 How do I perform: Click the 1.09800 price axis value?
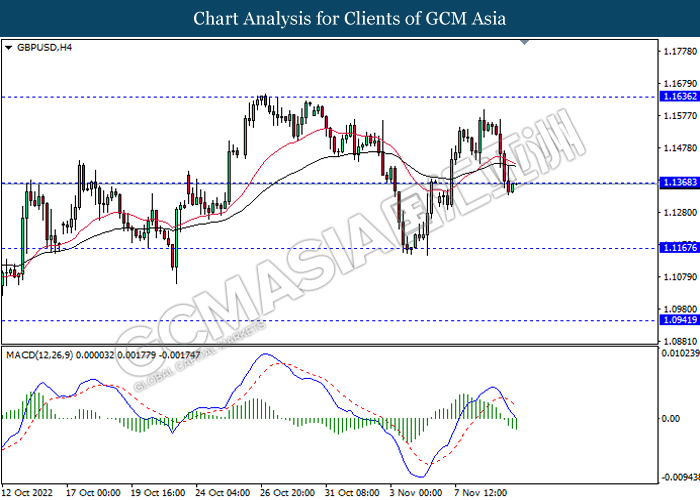pyautogui.click(x=680, y=309)
